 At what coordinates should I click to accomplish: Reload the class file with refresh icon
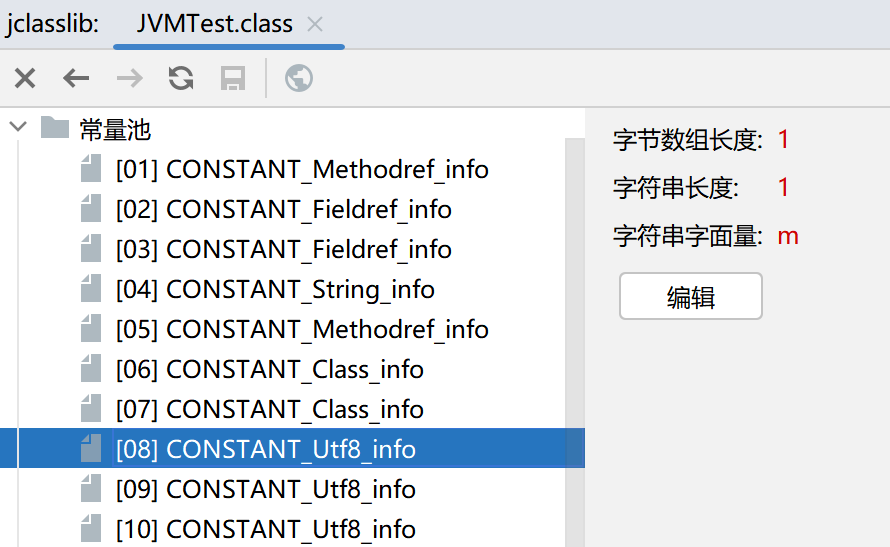181,78
